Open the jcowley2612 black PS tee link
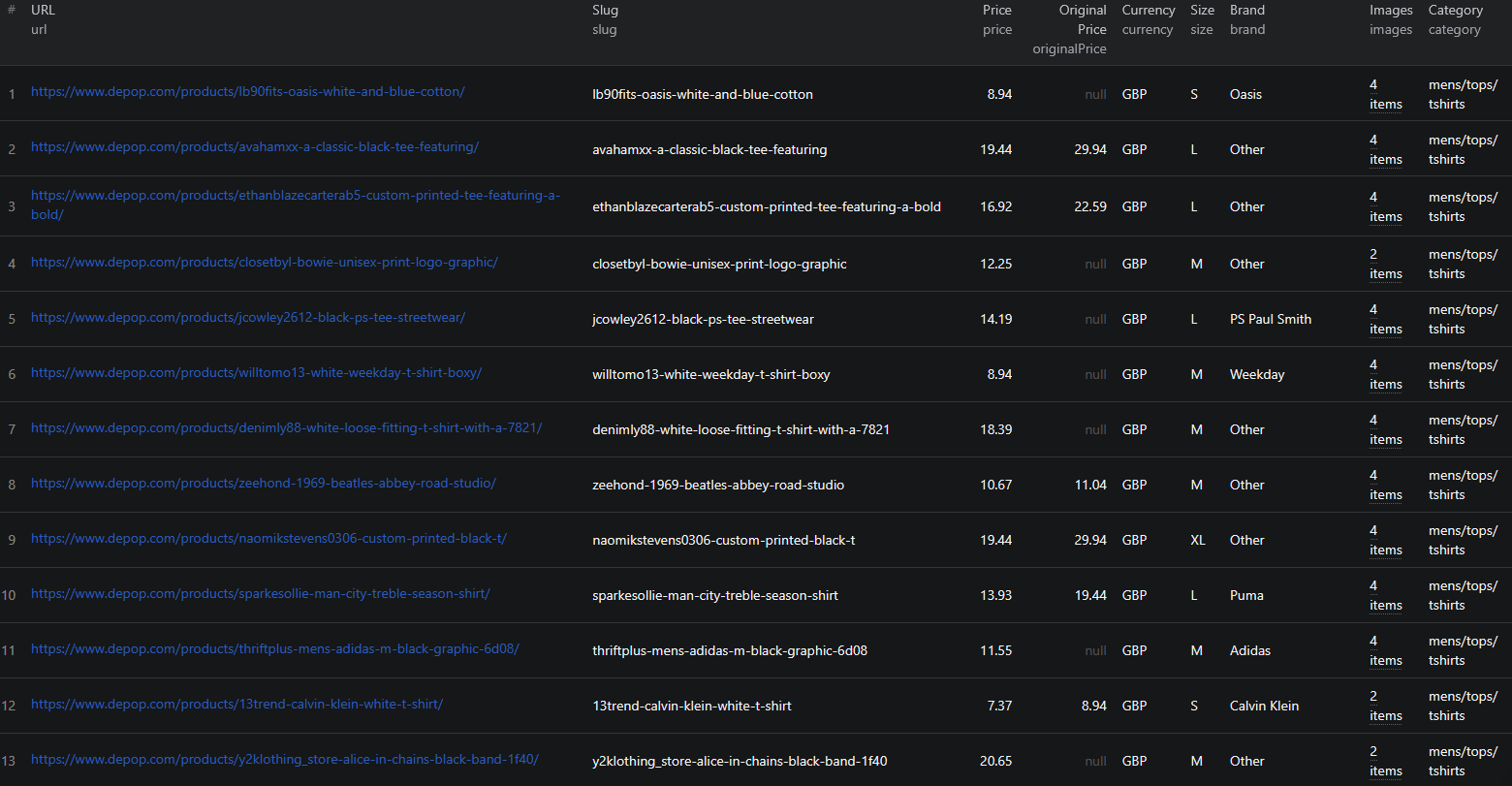1512x786 pixels. [x=247, y=318]
